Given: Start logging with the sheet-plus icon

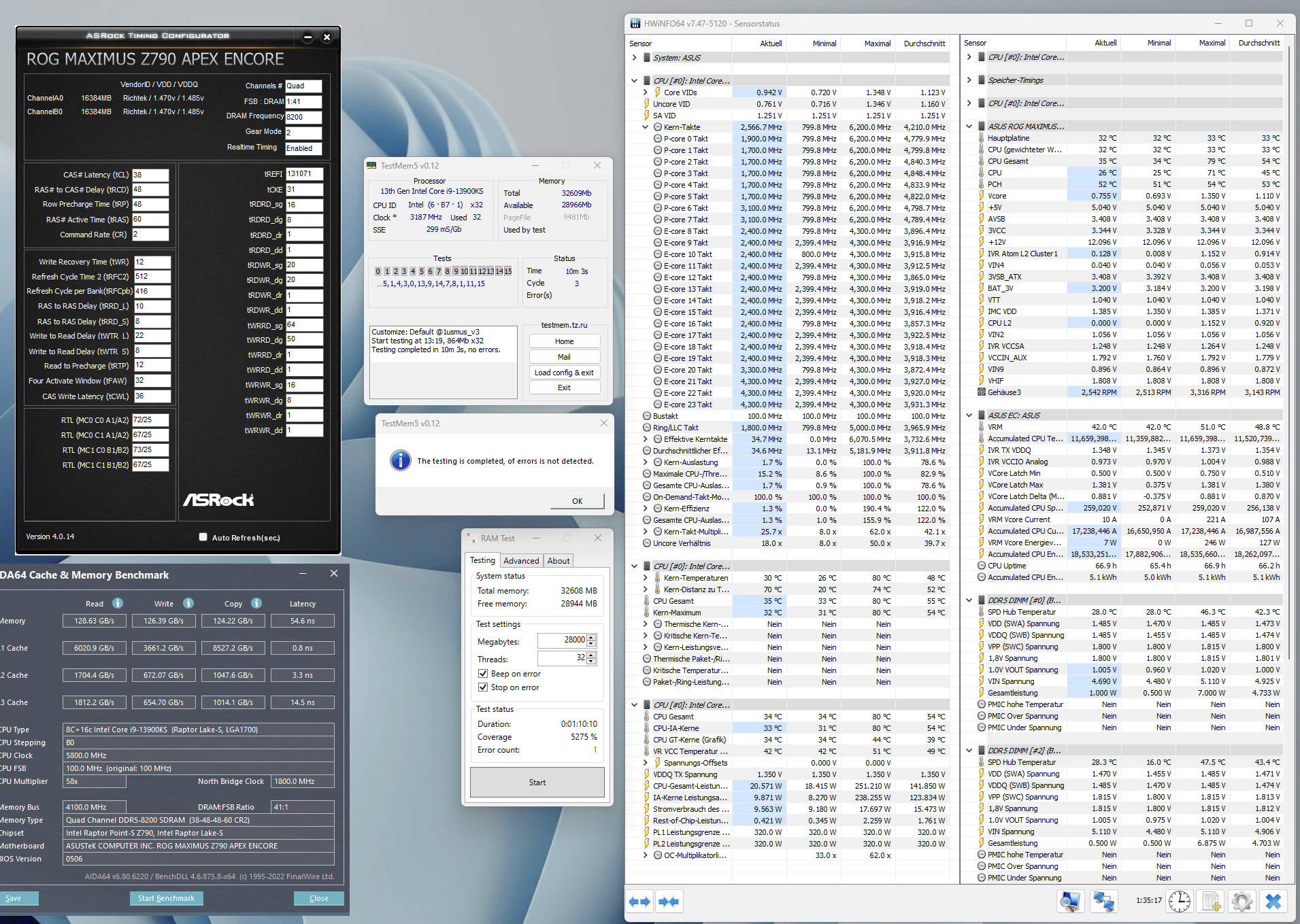Looking at the screenshot, I should (x=1211, y=902).
